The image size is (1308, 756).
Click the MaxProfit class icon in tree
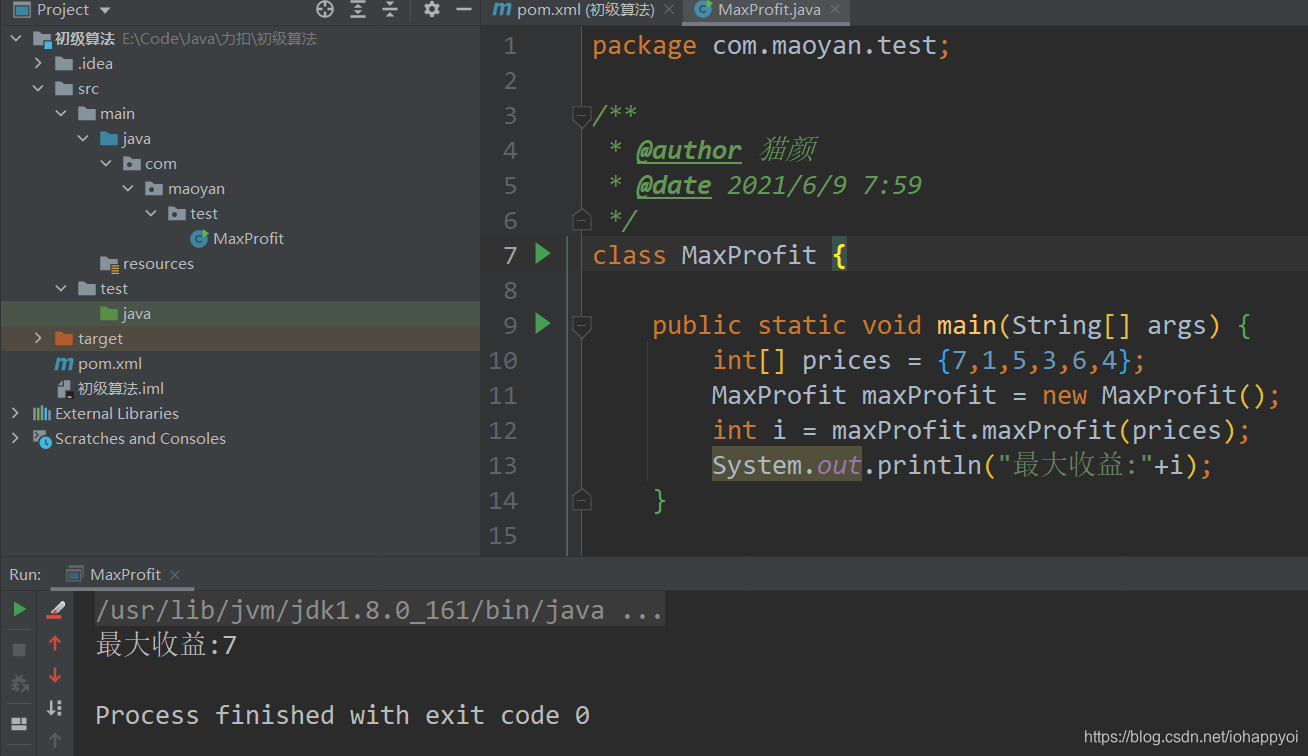199,239
